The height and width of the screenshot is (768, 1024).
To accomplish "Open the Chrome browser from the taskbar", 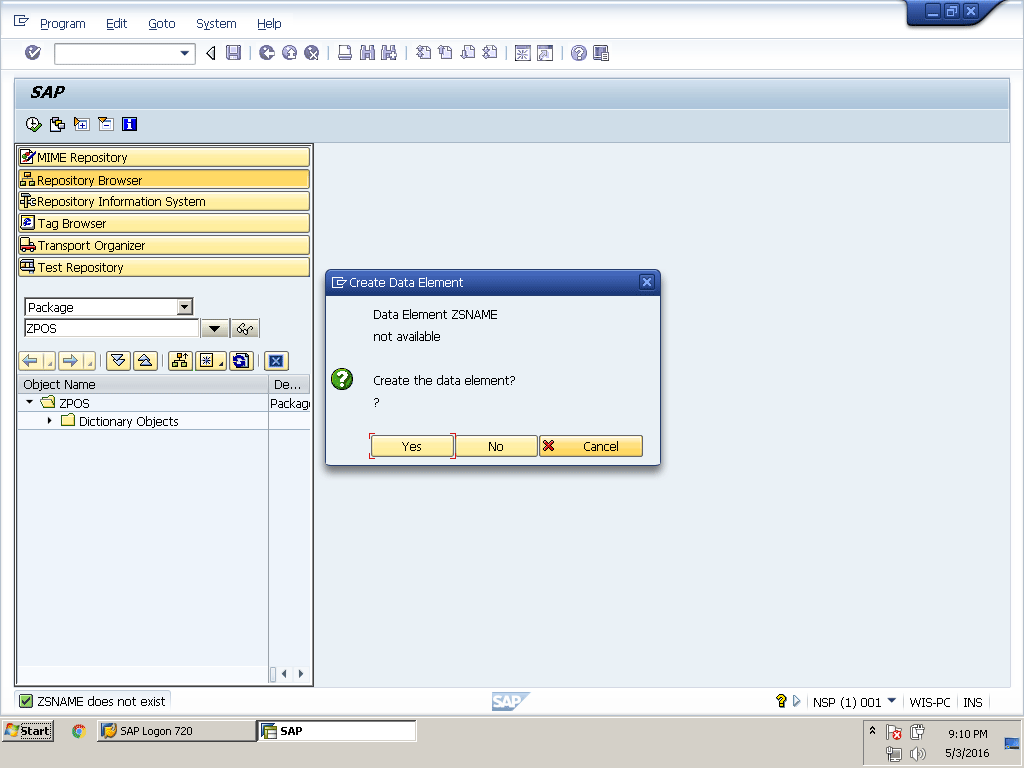I will pyautogui.click(x=78, y=731).
